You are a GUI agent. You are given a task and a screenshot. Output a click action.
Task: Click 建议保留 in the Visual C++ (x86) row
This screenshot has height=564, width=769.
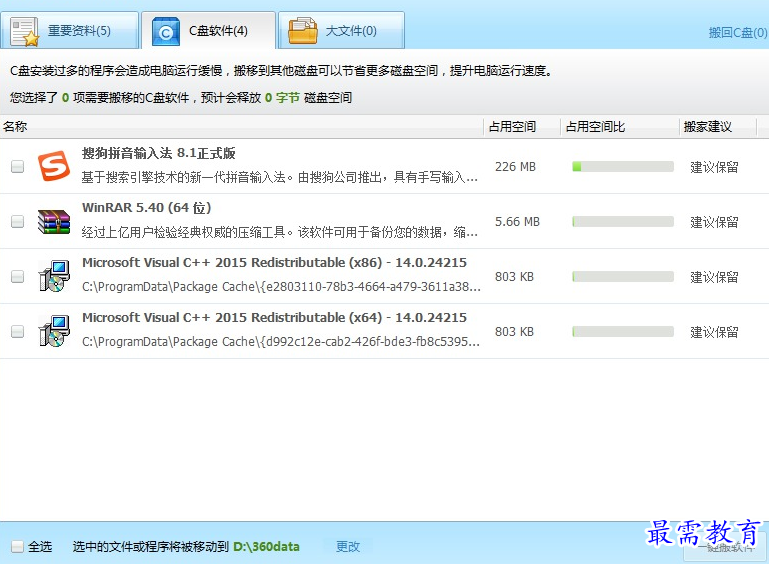714,277
